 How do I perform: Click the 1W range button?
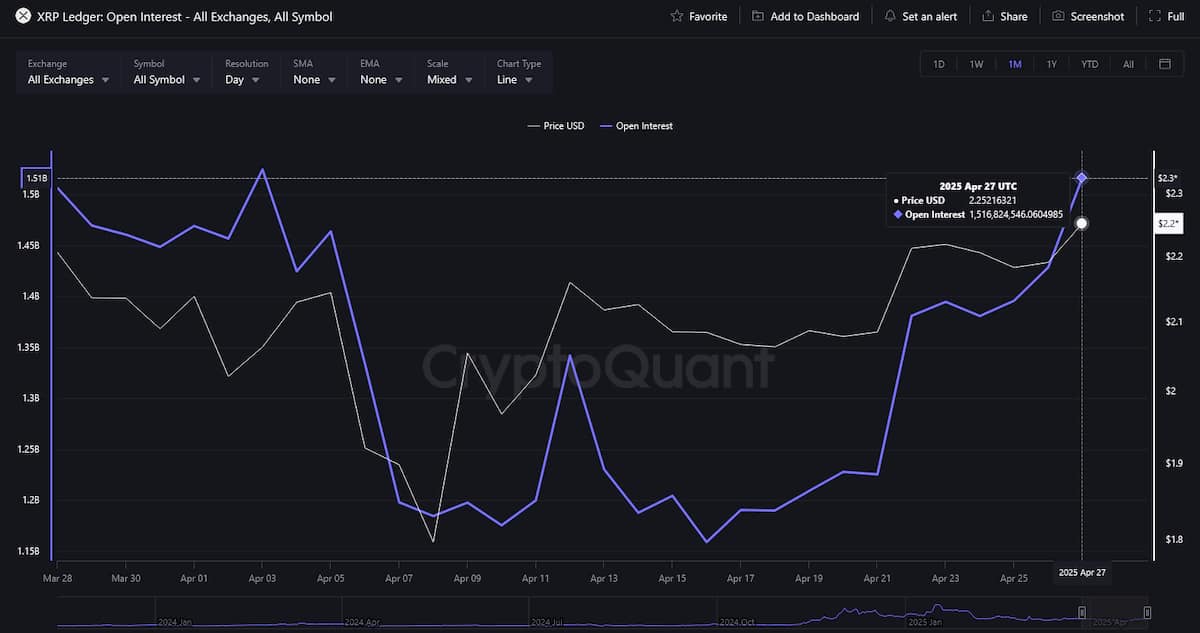tap(976, 63)
